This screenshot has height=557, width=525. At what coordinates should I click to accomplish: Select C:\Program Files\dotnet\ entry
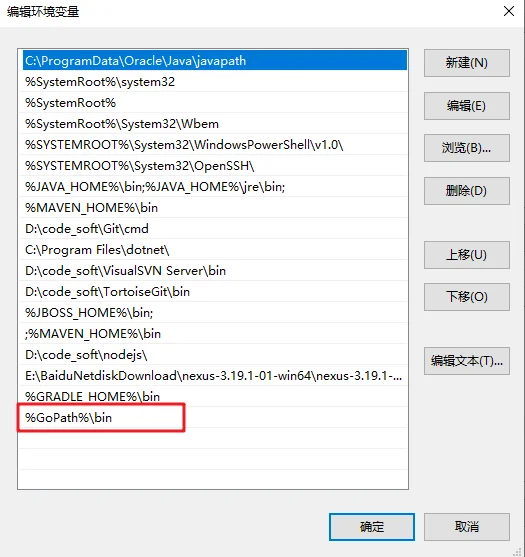tap(213, 249)
